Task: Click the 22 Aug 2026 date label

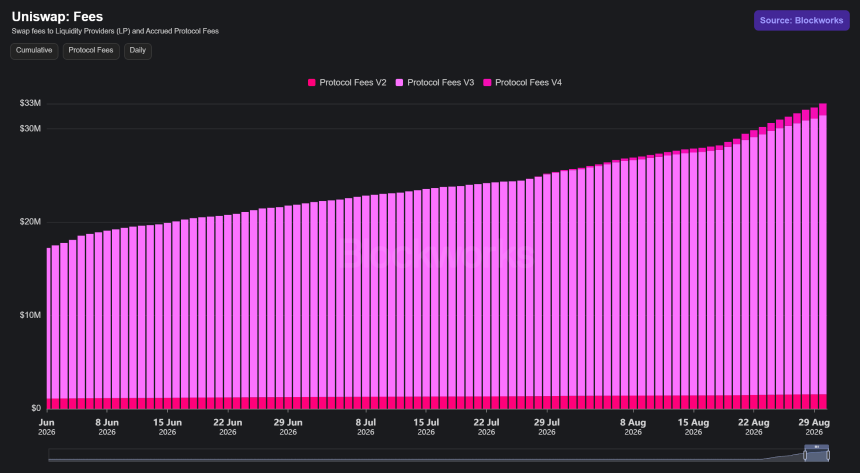Action: pos(754,427)
